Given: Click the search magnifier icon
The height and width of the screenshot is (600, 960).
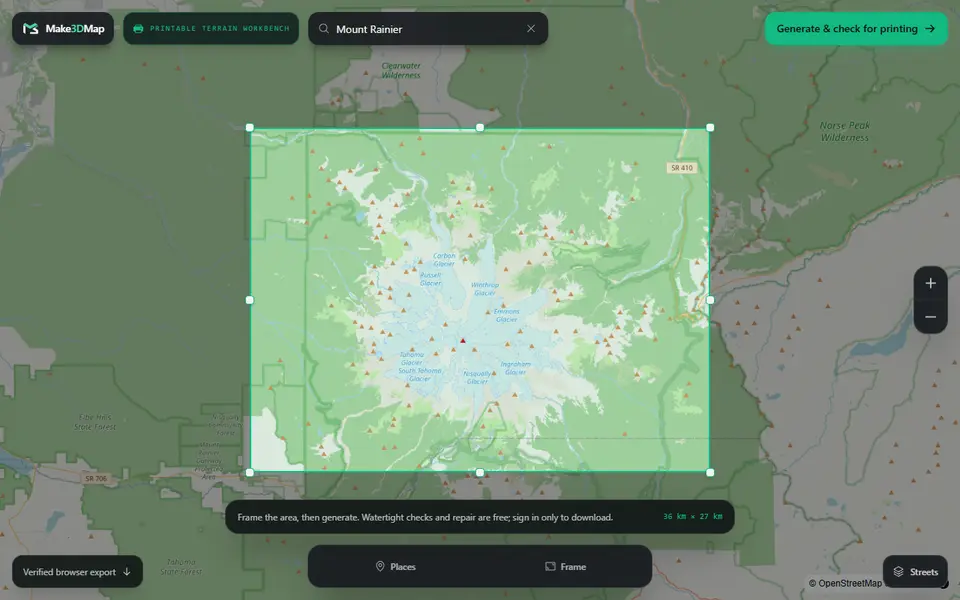Looking at the screenshot, I should [324, 29].
